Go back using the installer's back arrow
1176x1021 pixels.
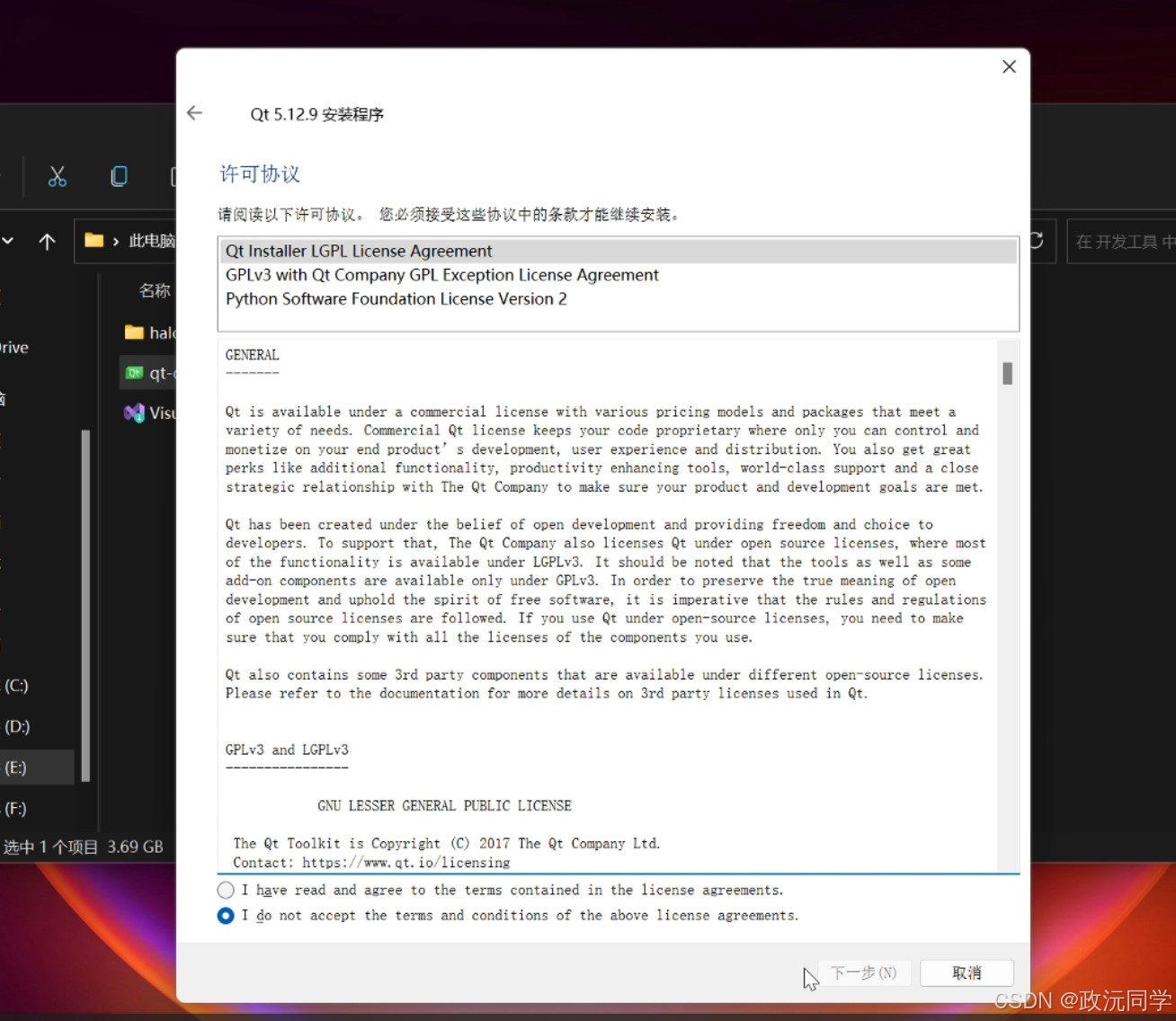click(194, 113)
